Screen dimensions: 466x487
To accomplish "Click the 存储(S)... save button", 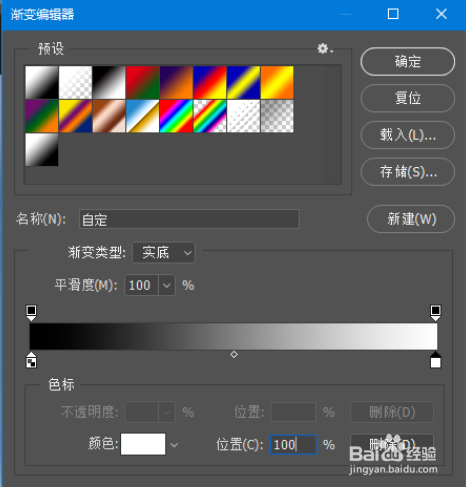I will [x=408, y=172].
